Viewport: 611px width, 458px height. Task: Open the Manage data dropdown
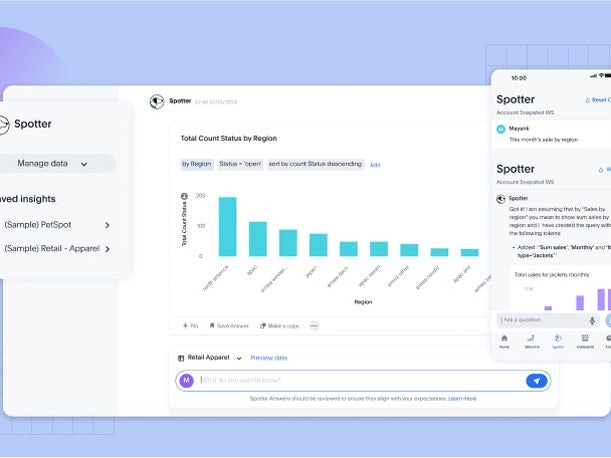(56, 163)
